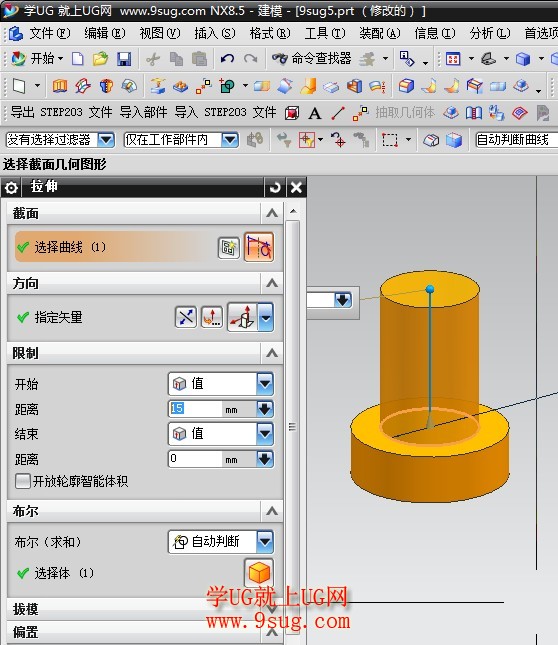Collapse the Direction (方向) group

pos(272,283)
